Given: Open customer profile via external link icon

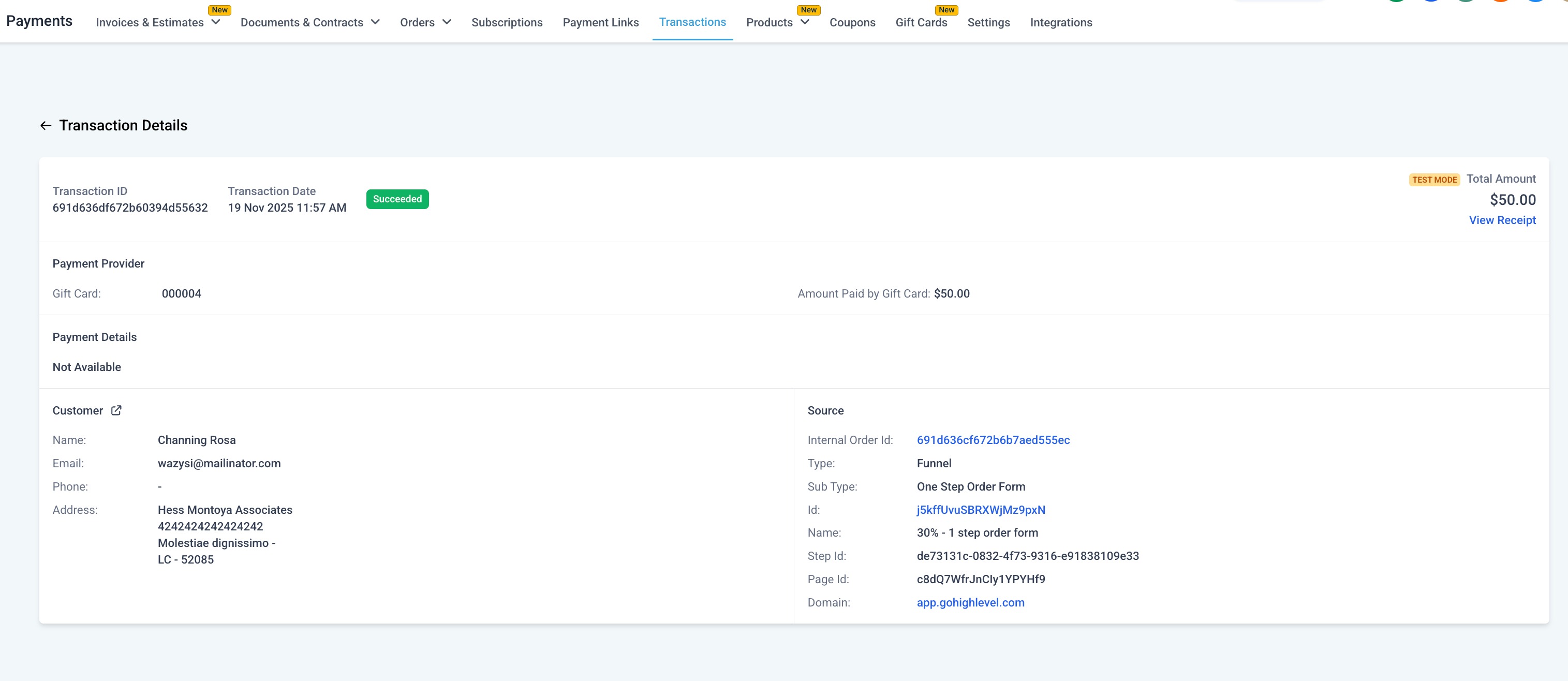Looking at the screenshot, I should pyautogui.click(x=116, y=410).
